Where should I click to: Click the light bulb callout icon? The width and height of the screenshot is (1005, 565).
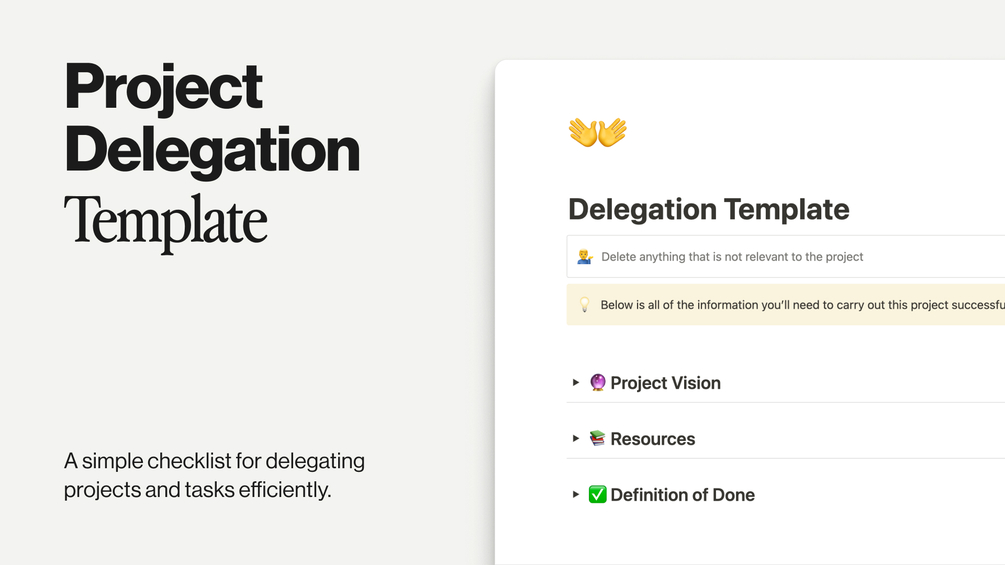[x=585, y=305]
